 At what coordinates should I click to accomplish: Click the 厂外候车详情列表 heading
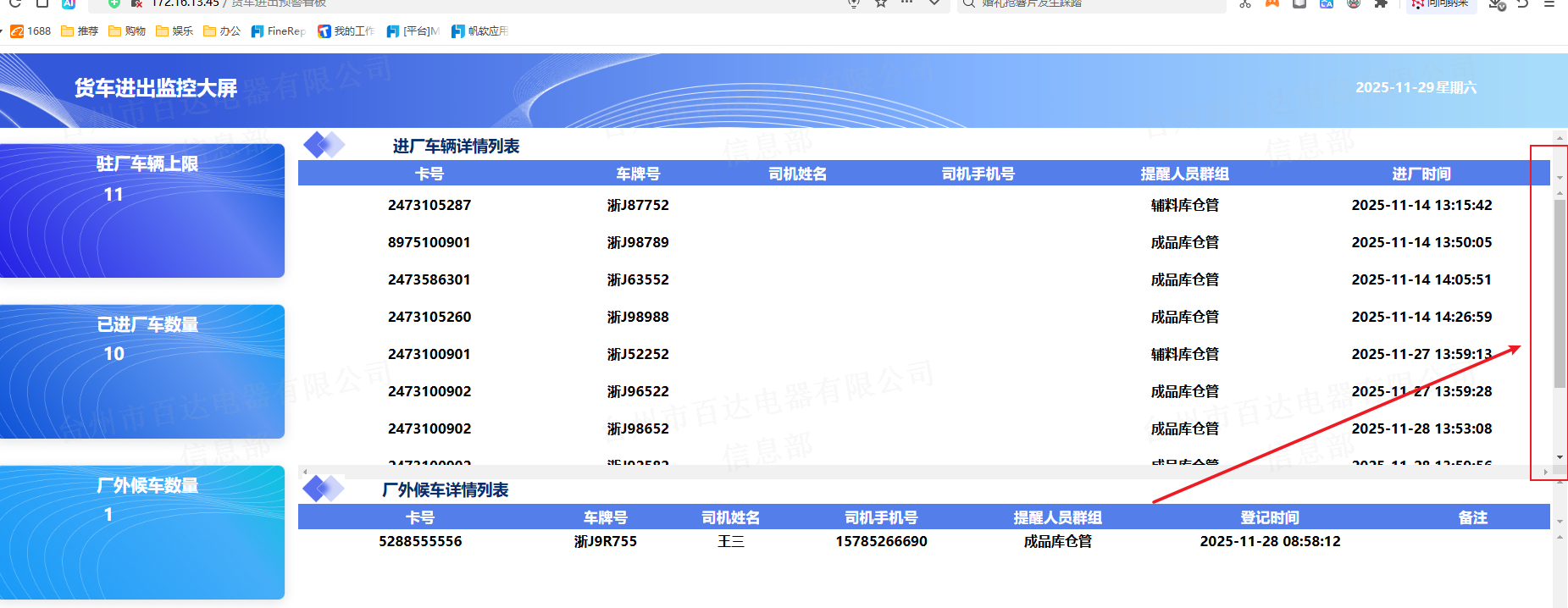(446, 490)
